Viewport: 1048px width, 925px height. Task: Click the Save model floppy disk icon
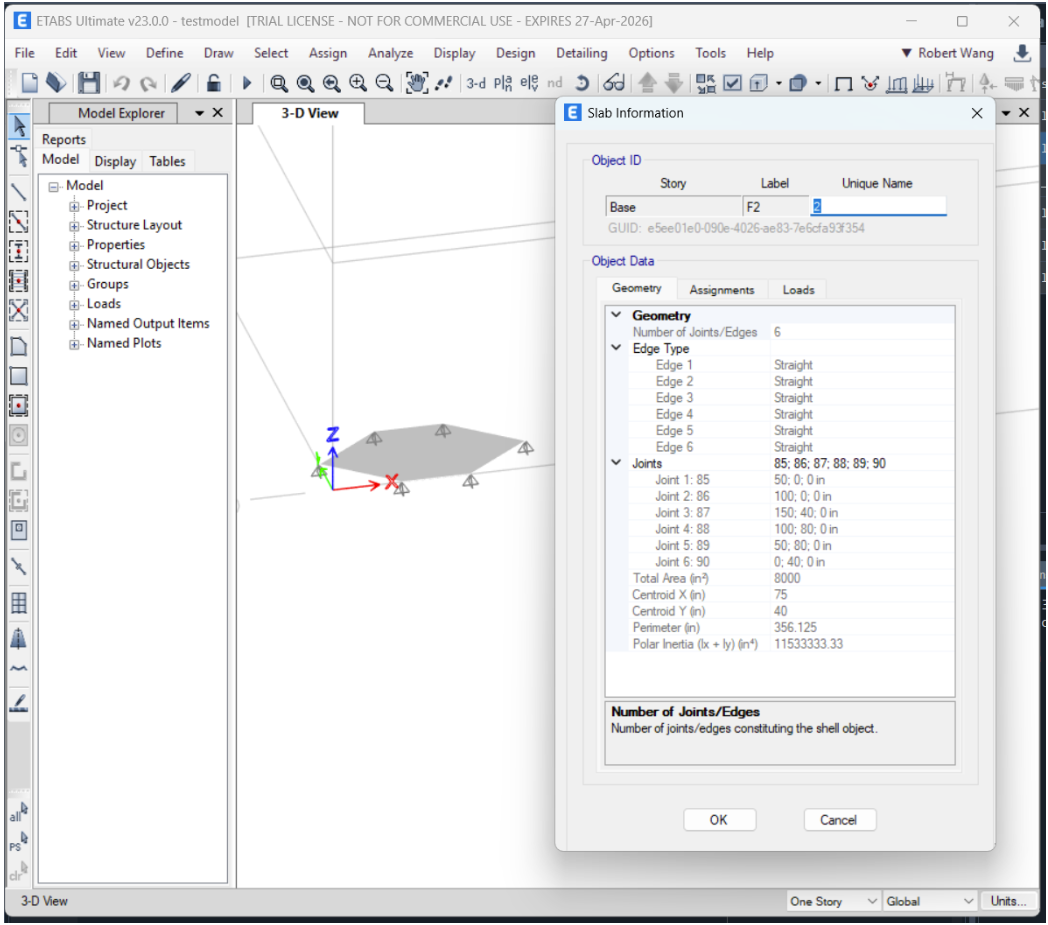point(89,84)
